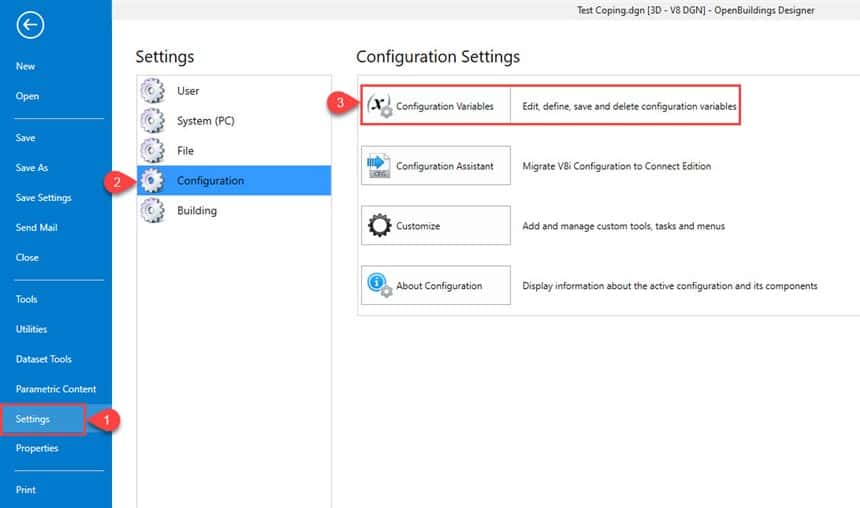Click the Building gear icon
The width and height of the screenshot is (860, 508).
[152, 211]
